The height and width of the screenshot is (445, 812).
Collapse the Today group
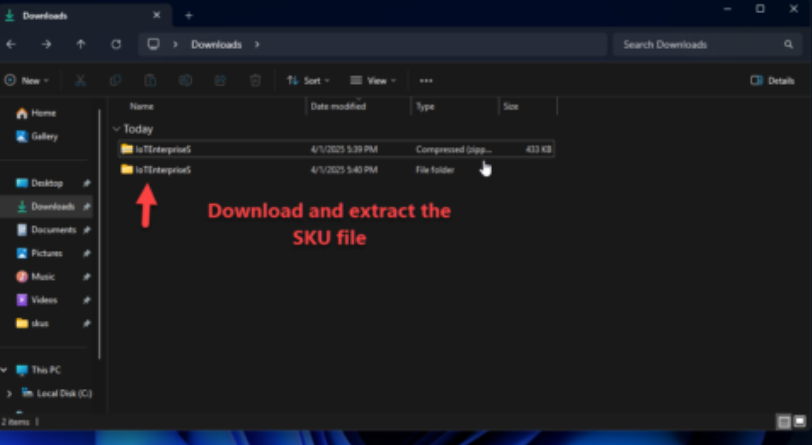click(x=117, y=129)
